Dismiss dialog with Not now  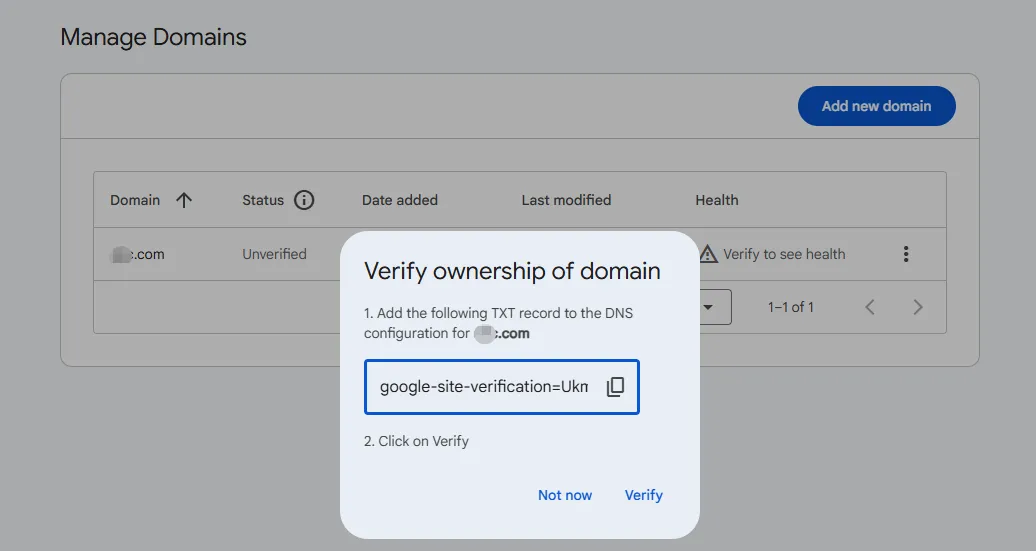pyautogui.click(x=565, y=495)
